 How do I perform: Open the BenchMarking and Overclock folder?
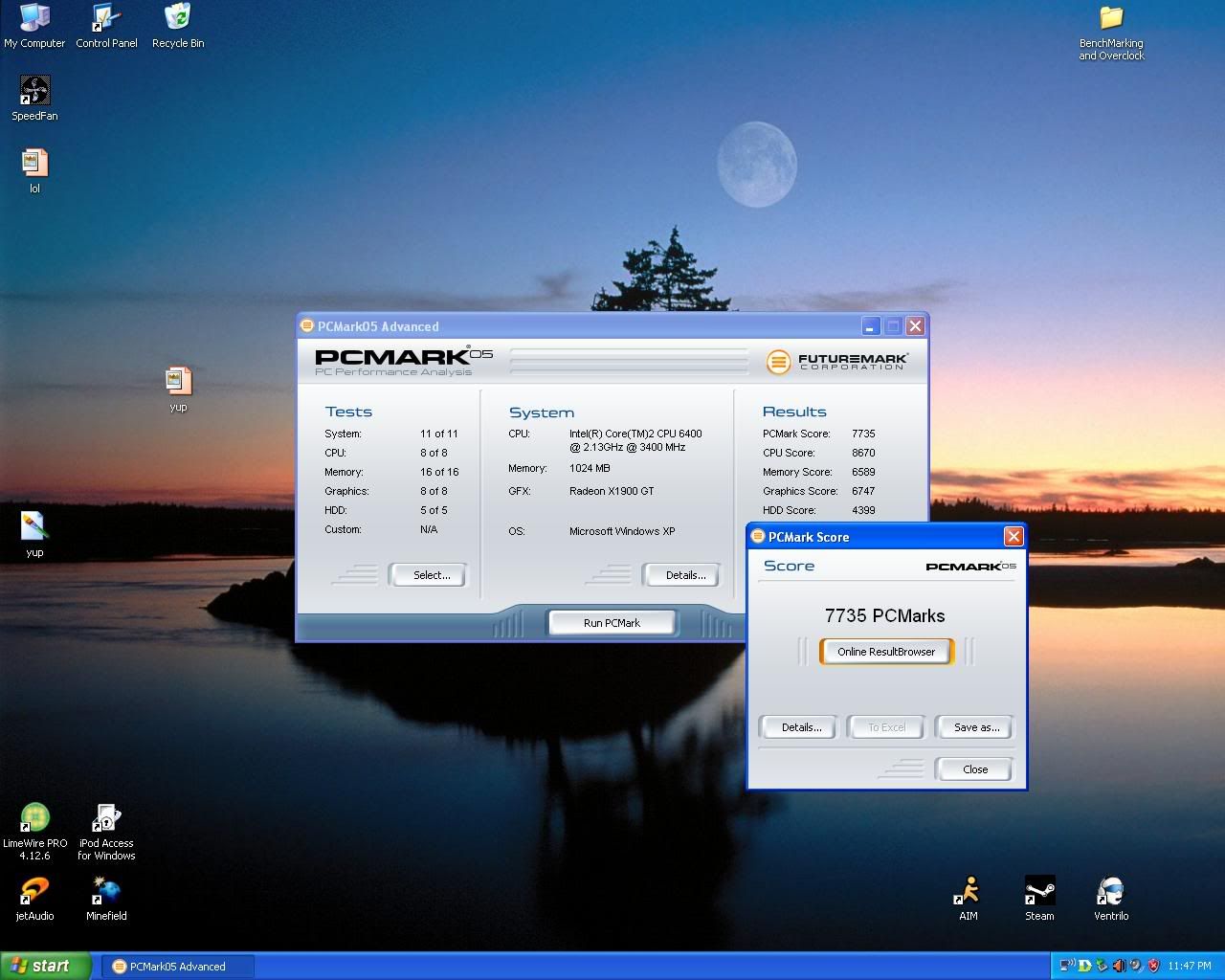(1111, 33)
